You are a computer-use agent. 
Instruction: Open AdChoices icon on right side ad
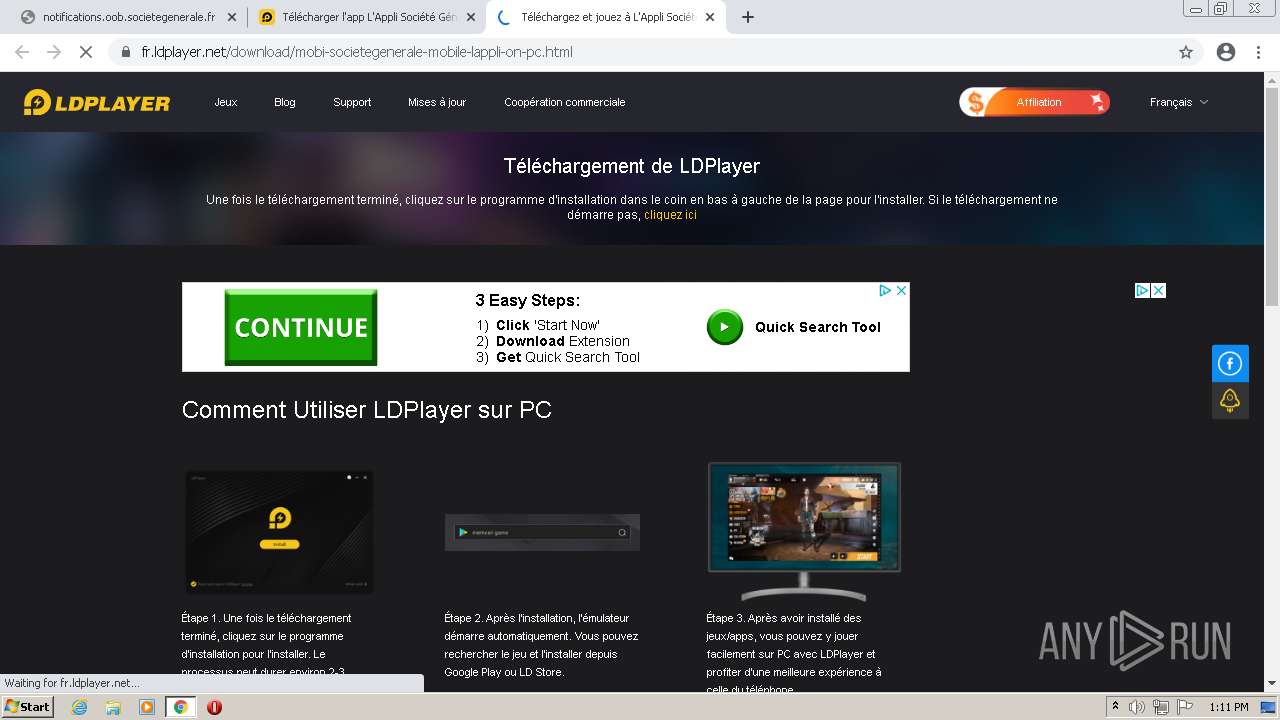click(x=1142, y=290)
